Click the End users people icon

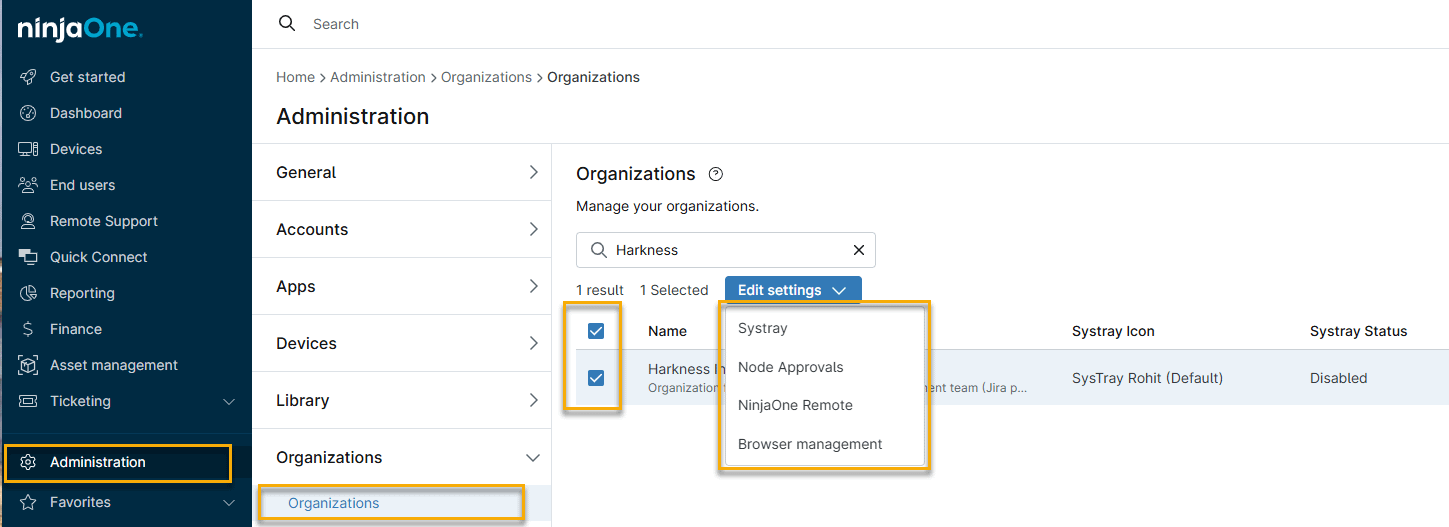[28, 185]
